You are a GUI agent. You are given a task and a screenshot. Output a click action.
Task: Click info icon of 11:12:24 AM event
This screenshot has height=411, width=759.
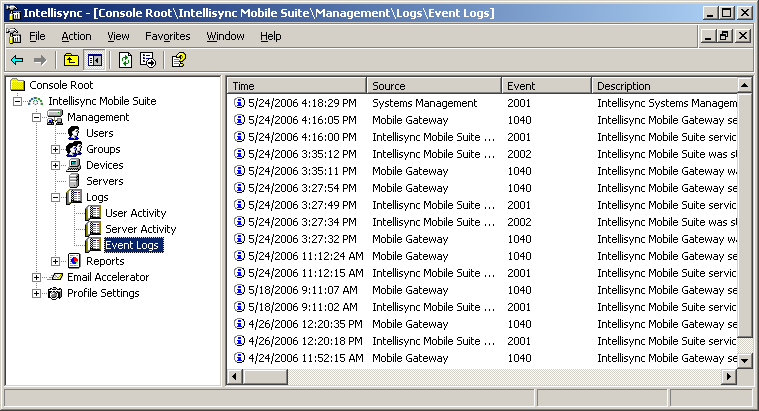coord(239,256)
